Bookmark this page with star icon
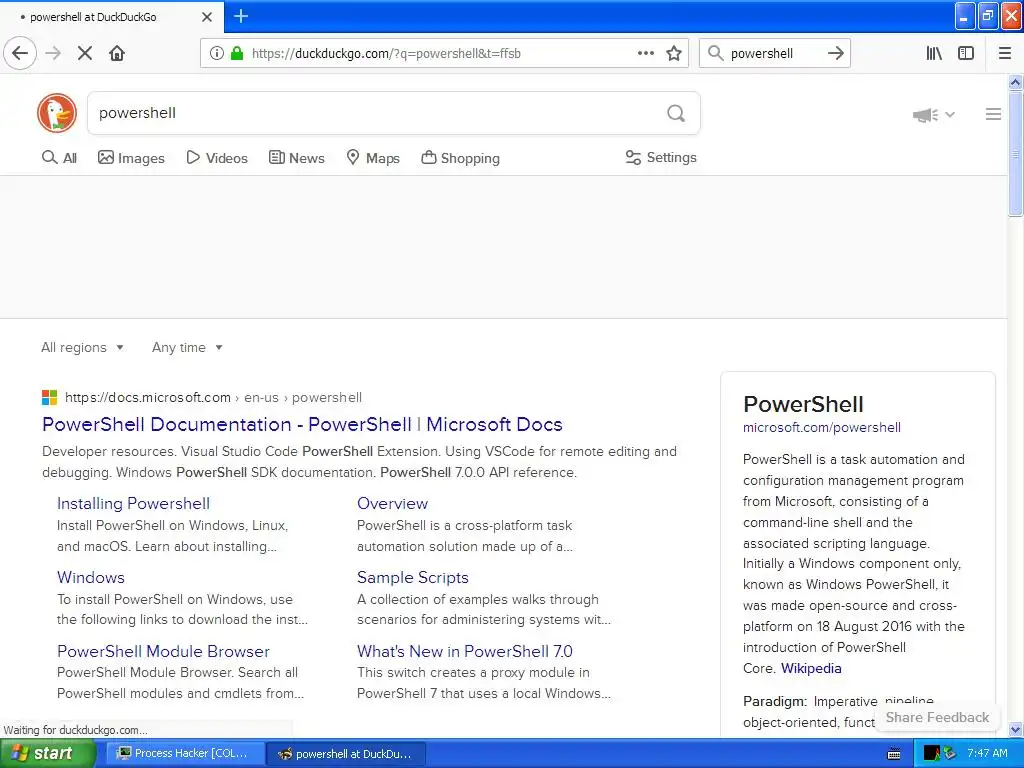This screenshot has height=768, width=1024. tap(674, 54)
